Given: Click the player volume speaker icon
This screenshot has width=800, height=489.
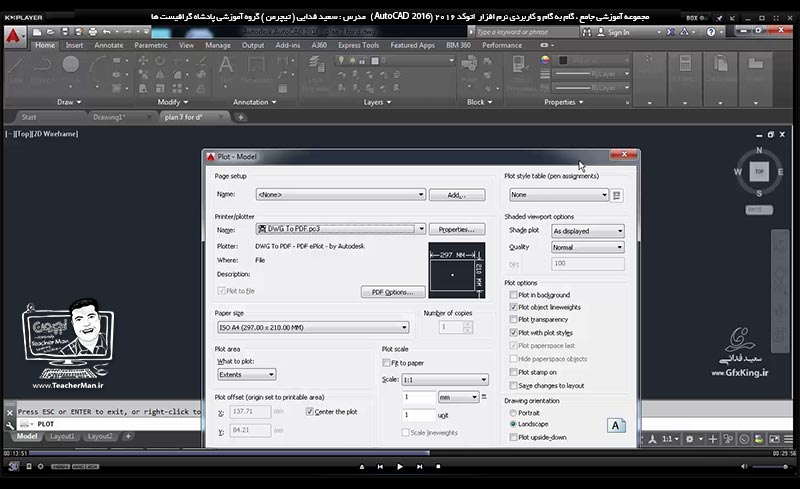Looking at the screenshot, I should coord(744,467).
